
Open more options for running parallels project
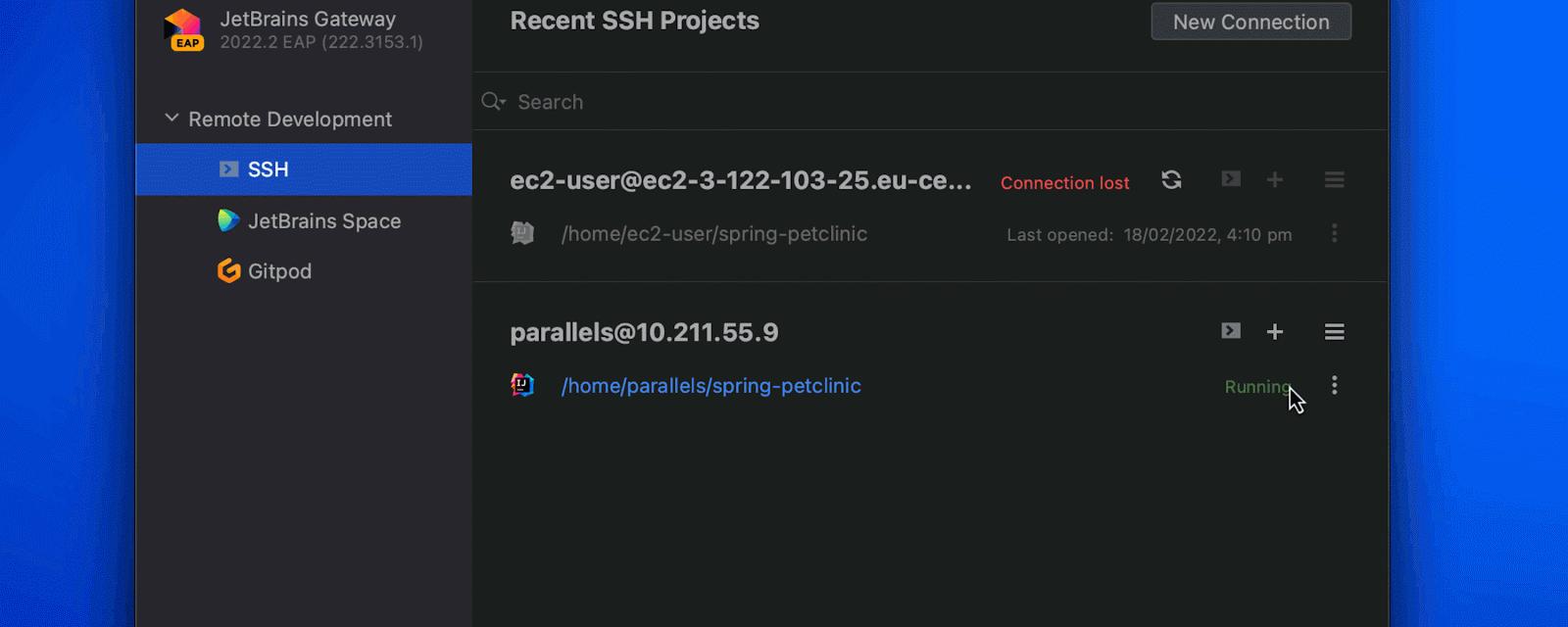[1334, 385]
